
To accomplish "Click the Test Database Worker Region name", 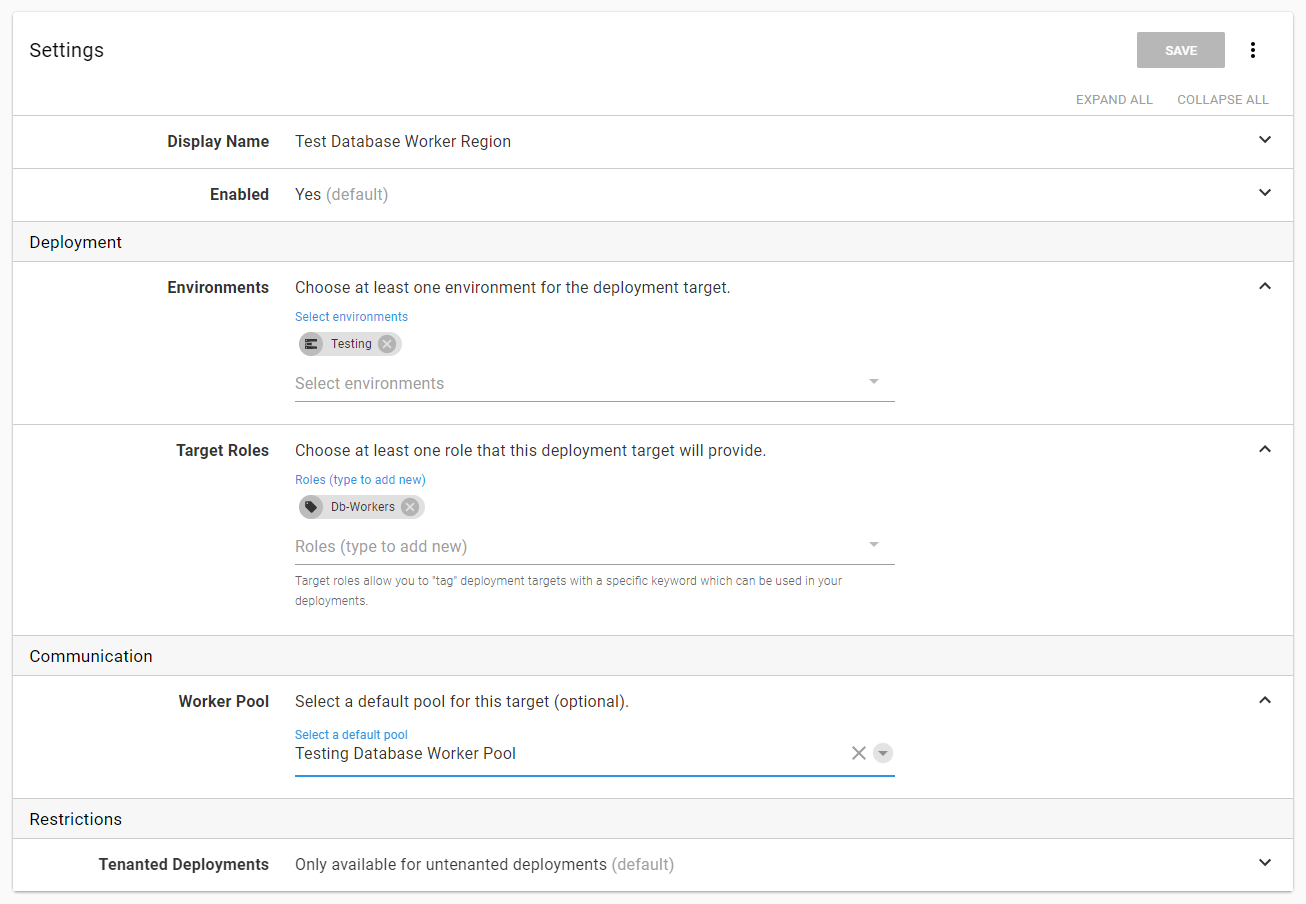I will click(403, 142).
